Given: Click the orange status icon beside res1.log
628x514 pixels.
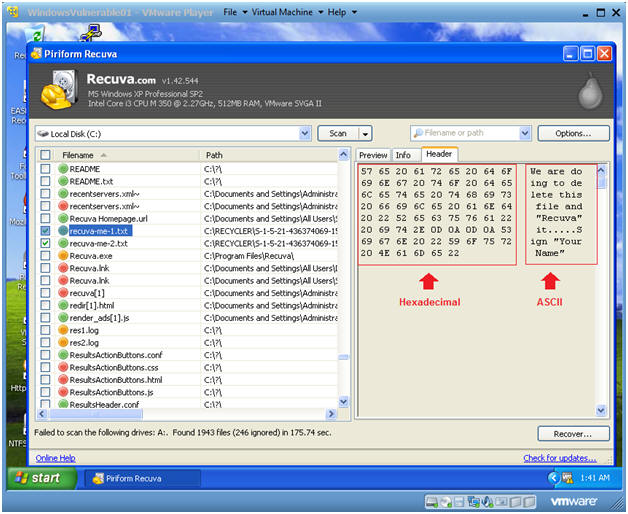Looking at the screenshot, I should 63,330.
